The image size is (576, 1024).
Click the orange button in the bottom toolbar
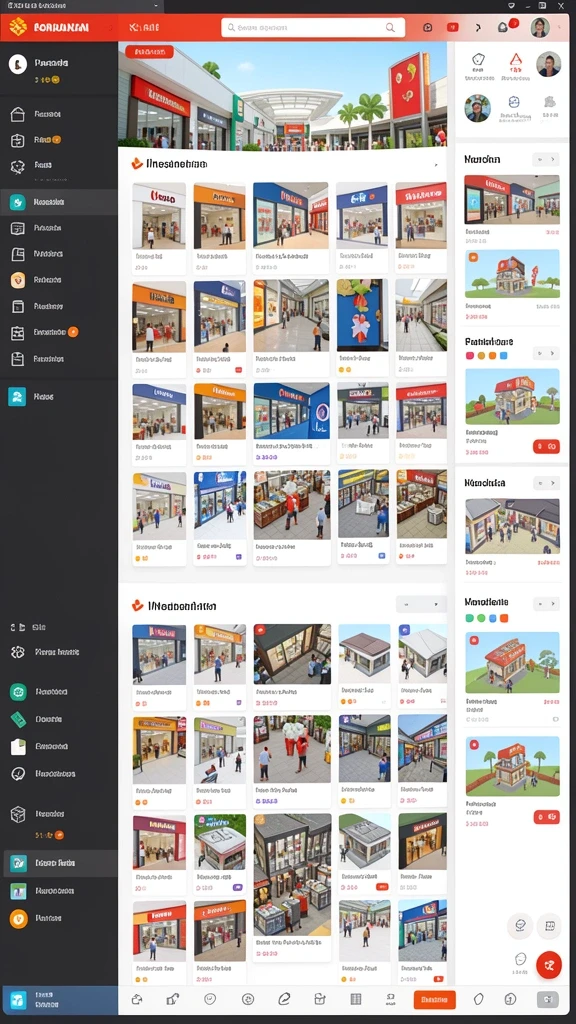click(434, 999)
